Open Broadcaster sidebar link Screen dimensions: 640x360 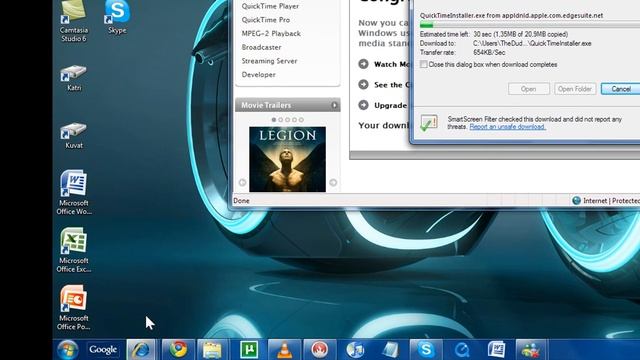261,47
